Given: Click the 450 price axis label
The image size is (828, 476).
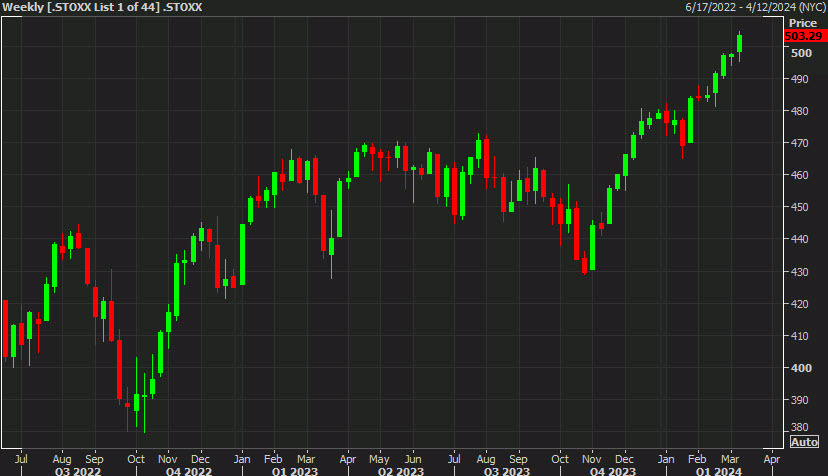Looking at the screenshot, I should [x=799, y=207].
